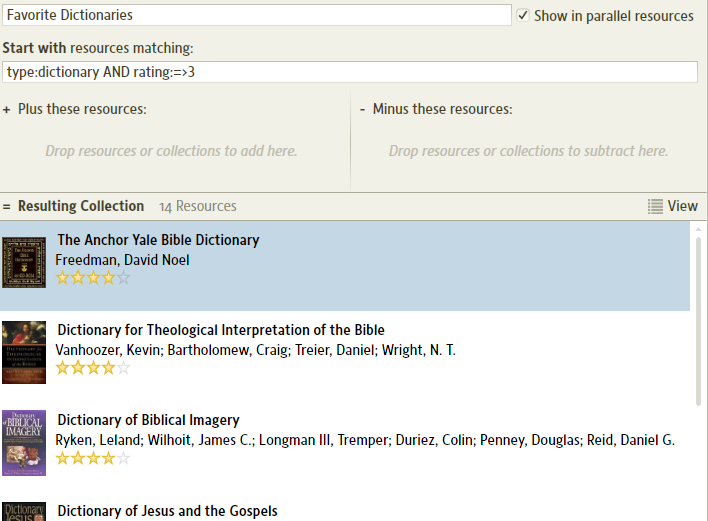Click the Minus these resources drop area
708x521 pixels.
pos(528,151)
